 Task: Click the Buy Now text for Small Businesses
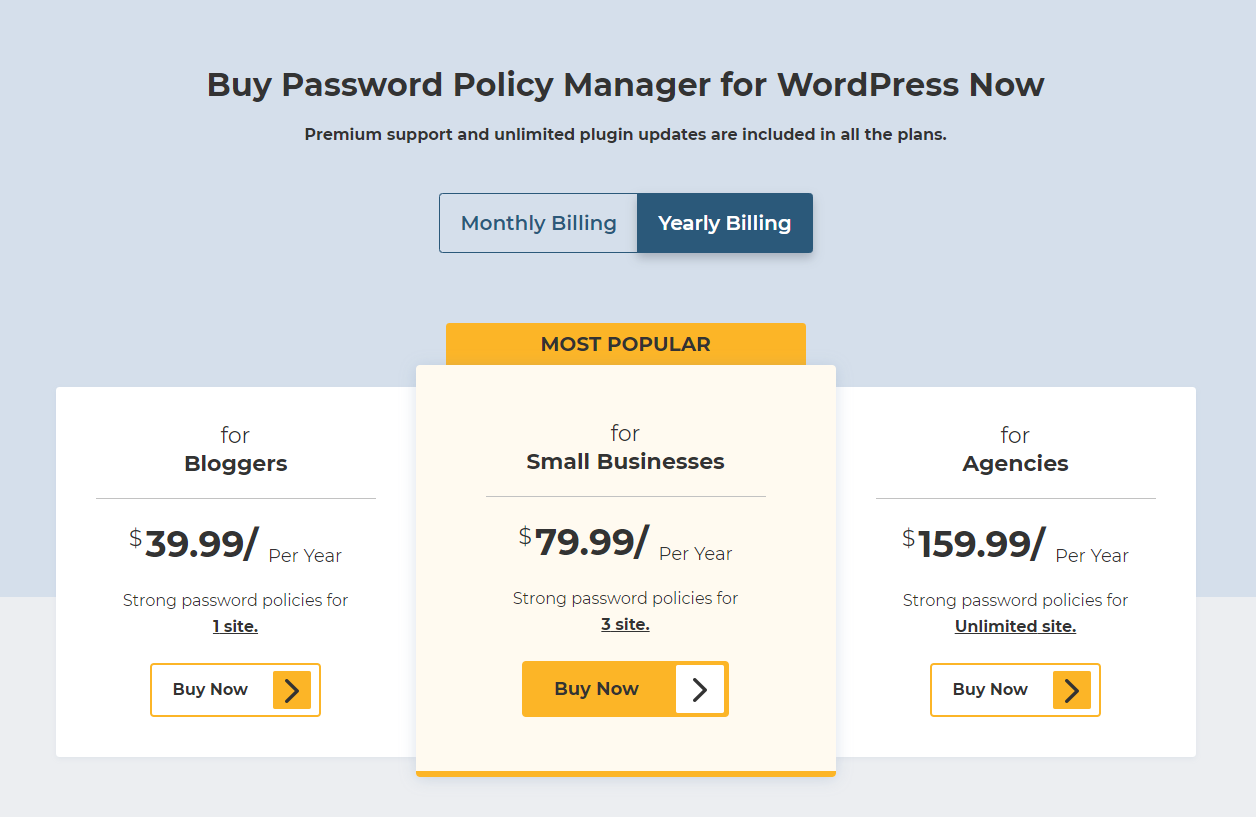(596, 688)
